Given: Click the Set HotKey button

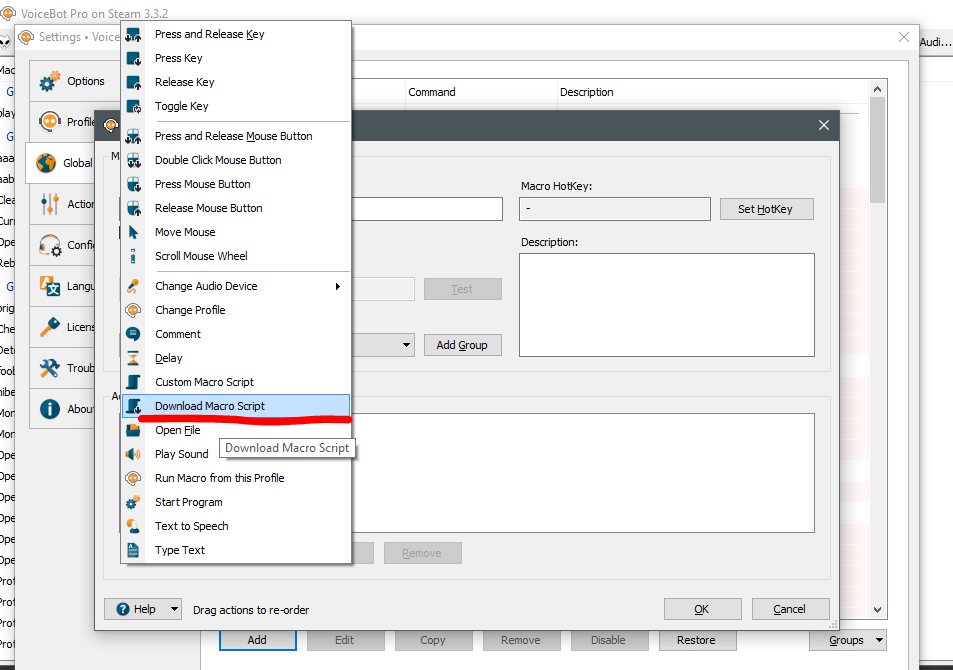Looking at the screenshot, I should (x=766, y=209).
